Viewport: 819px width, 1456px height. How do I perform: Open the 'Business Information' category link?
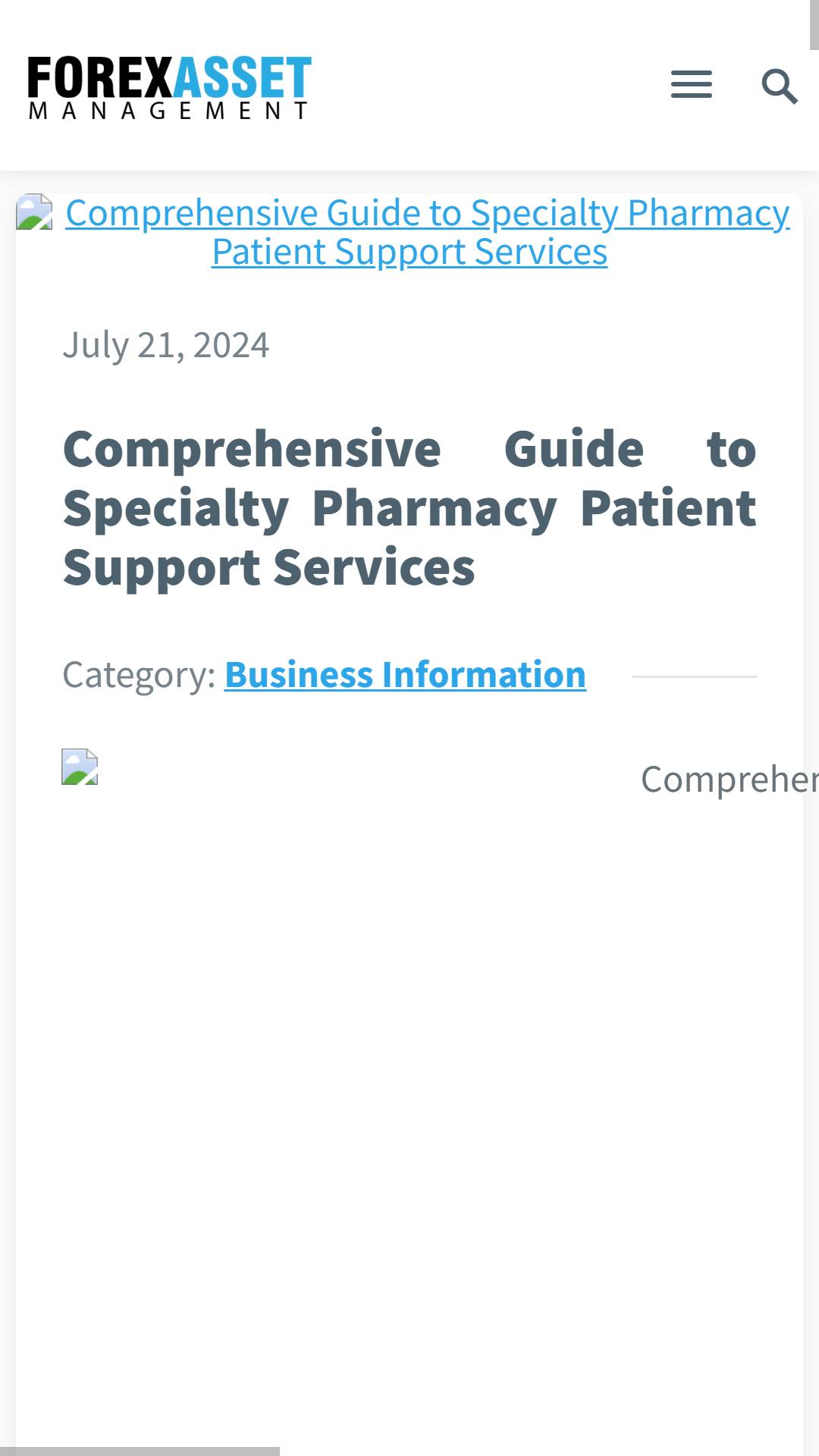[405, 675]
